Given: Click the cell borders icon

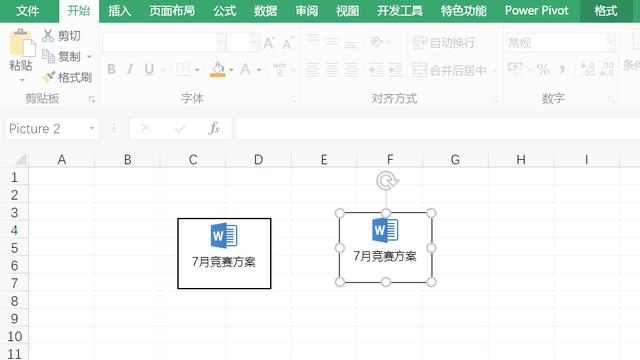Looking at the screenshot, I should tap(183, 69).
